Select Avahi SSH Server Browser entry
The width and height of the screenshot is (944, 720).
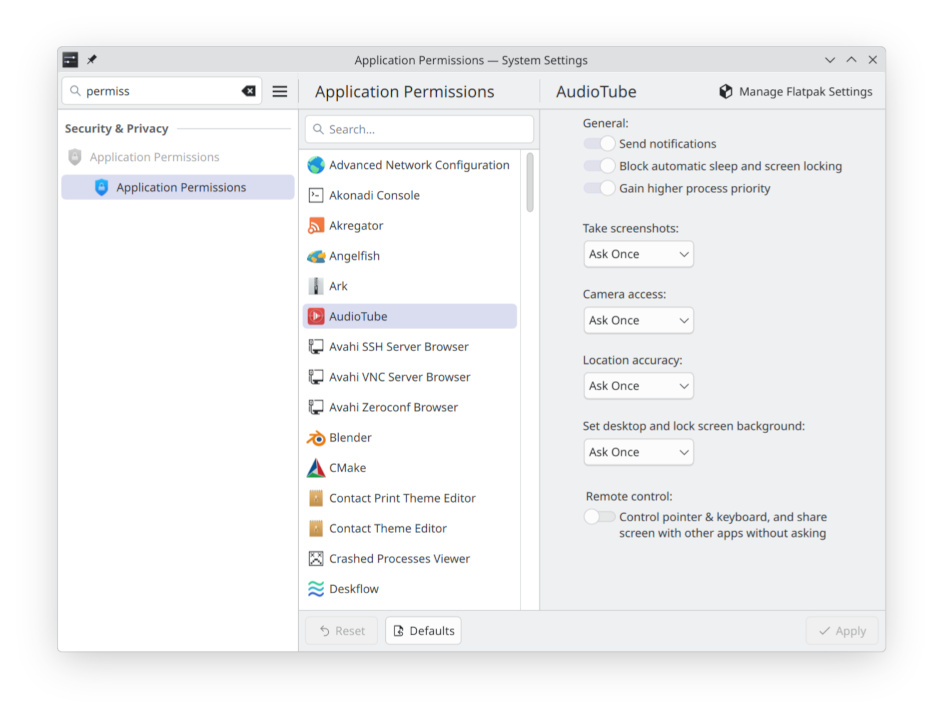[x=398, y=347]
